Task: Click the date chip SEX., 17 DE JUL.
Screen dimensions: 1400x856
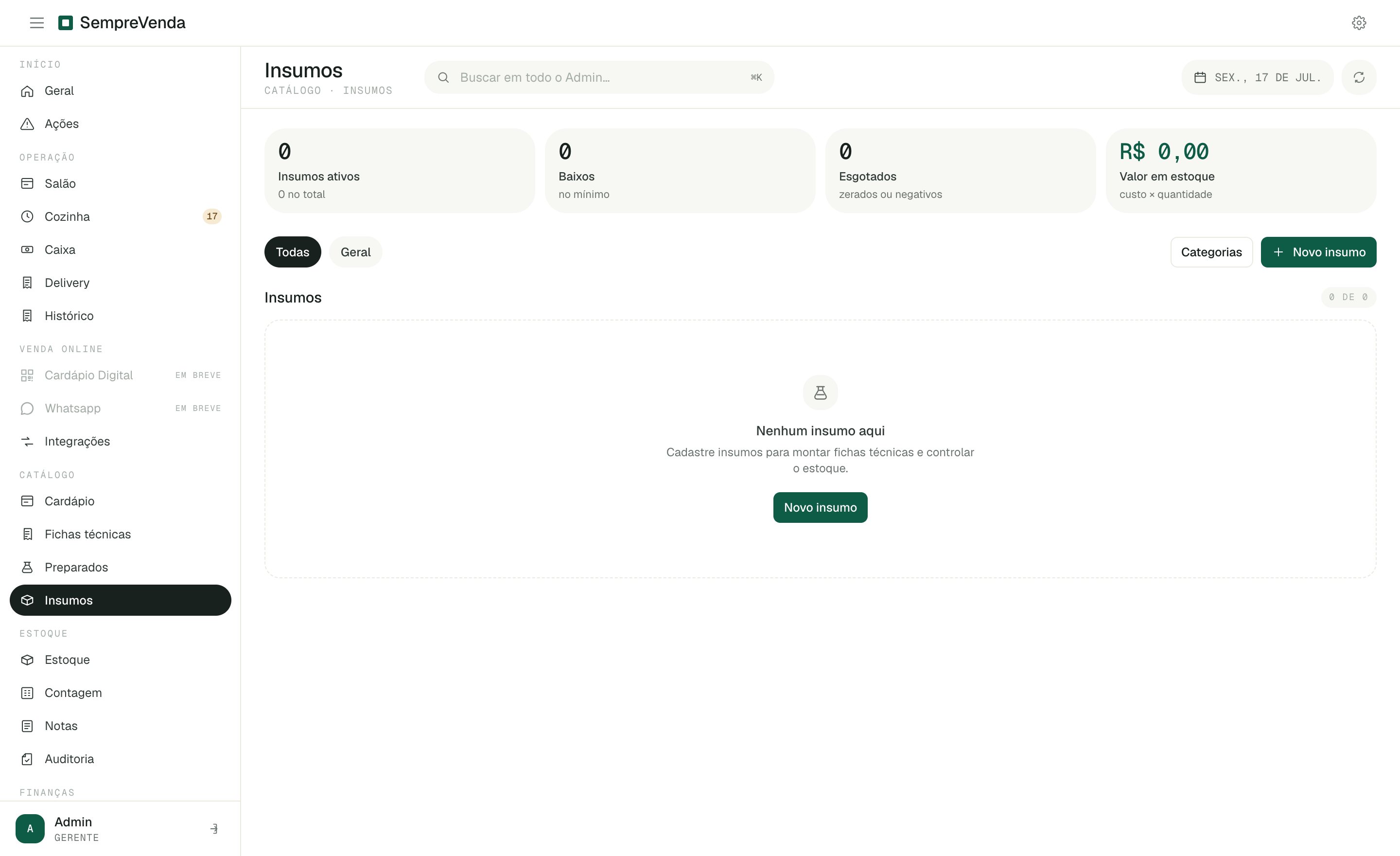Action: coord(1258,77)
